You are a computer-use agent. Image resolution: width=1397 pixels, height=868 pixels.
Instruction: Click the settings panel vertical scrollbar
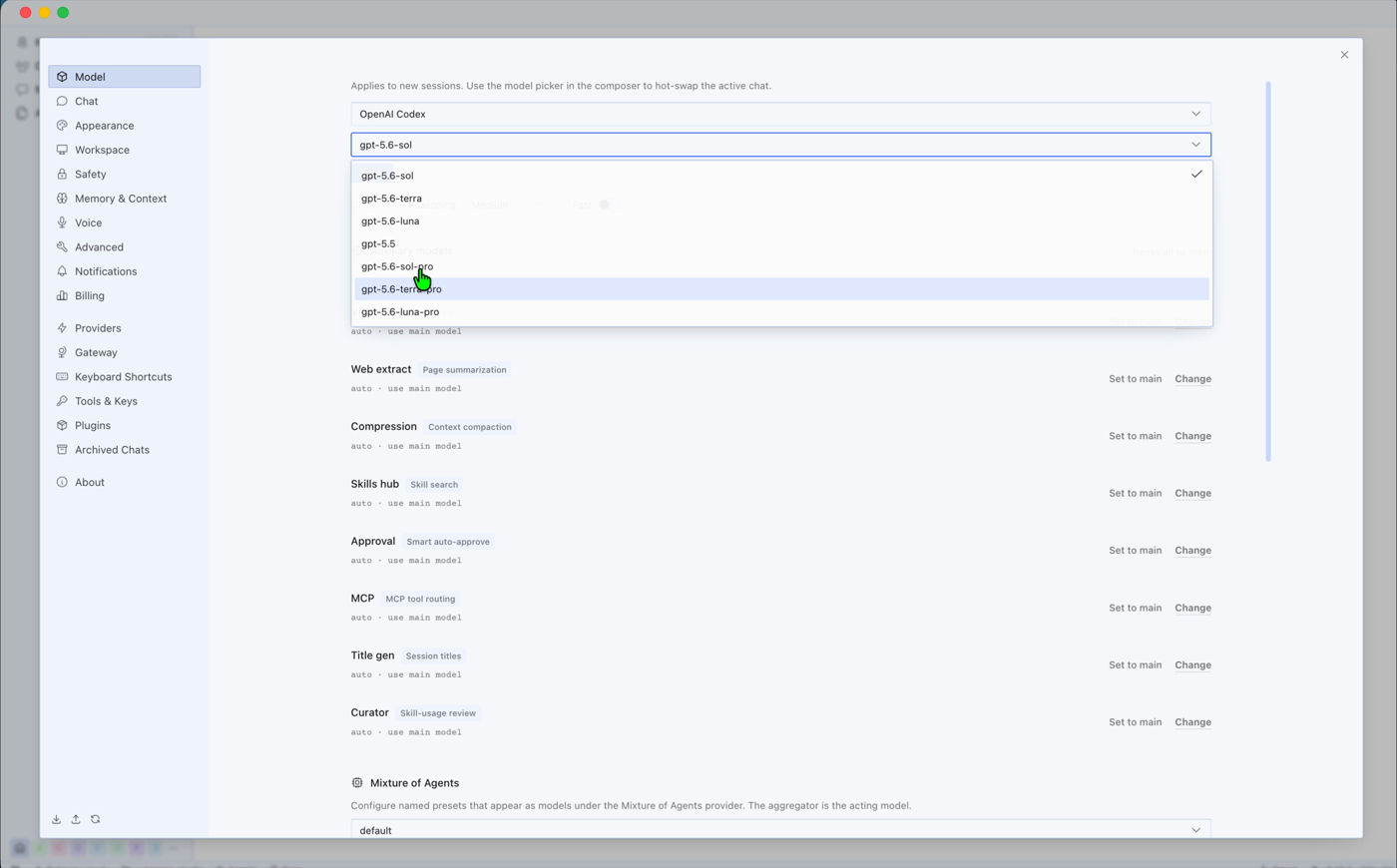pyautogui.click(x=1268, y=271)
